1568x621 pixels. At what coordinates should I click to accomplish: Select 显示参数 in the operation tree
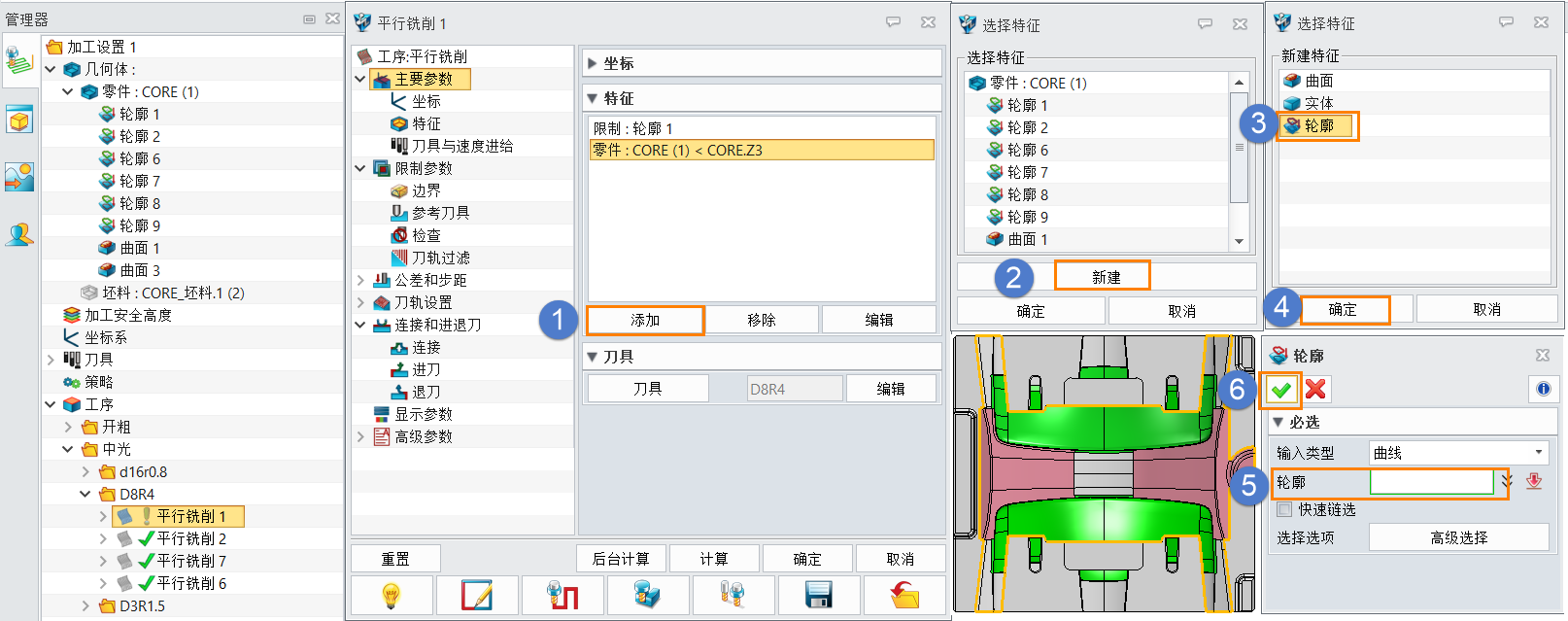tap(423, 414)
